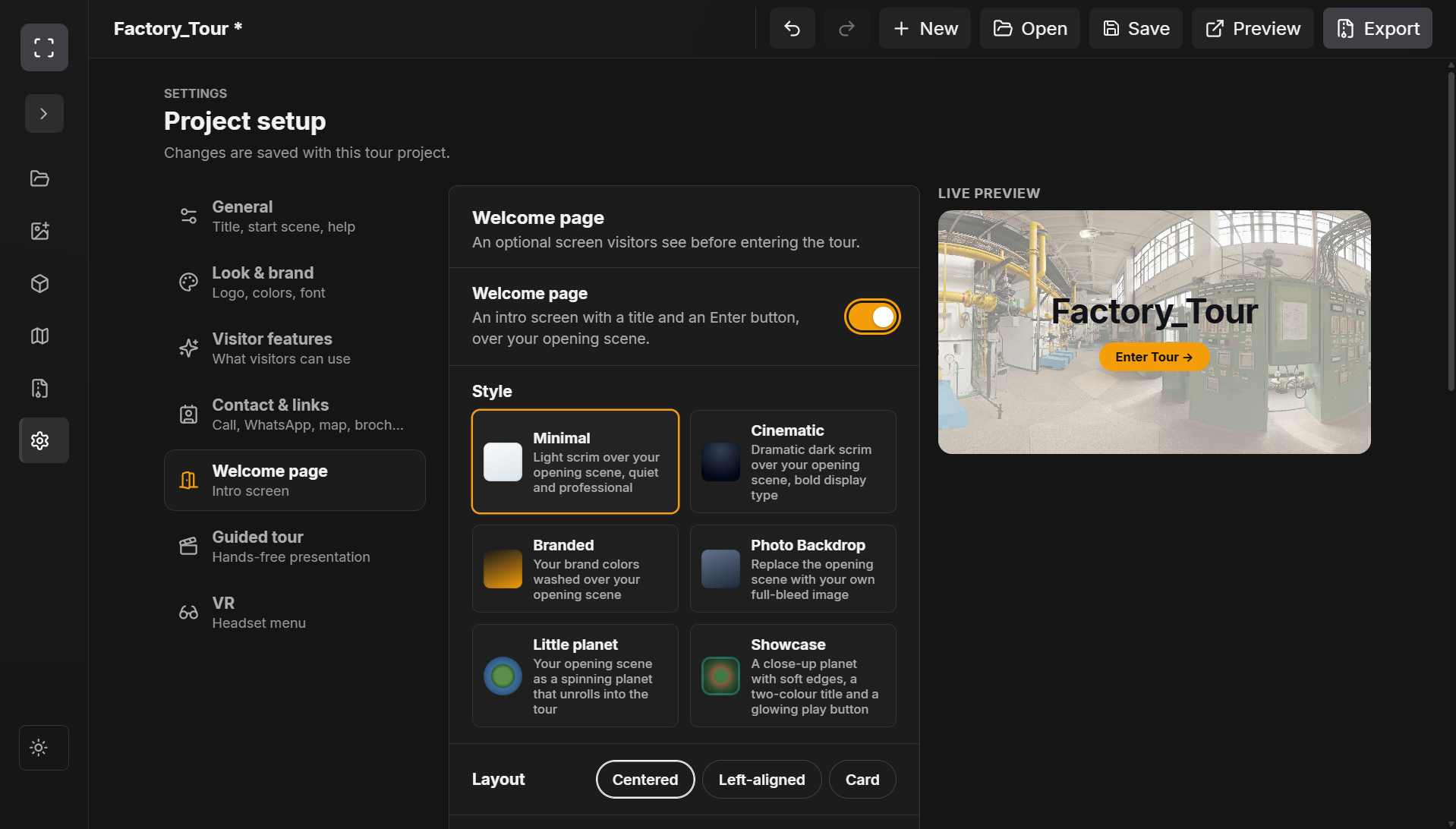The image size is (1456, 829).
Task: Create a new project with New
Action: (x=925, y=29)
